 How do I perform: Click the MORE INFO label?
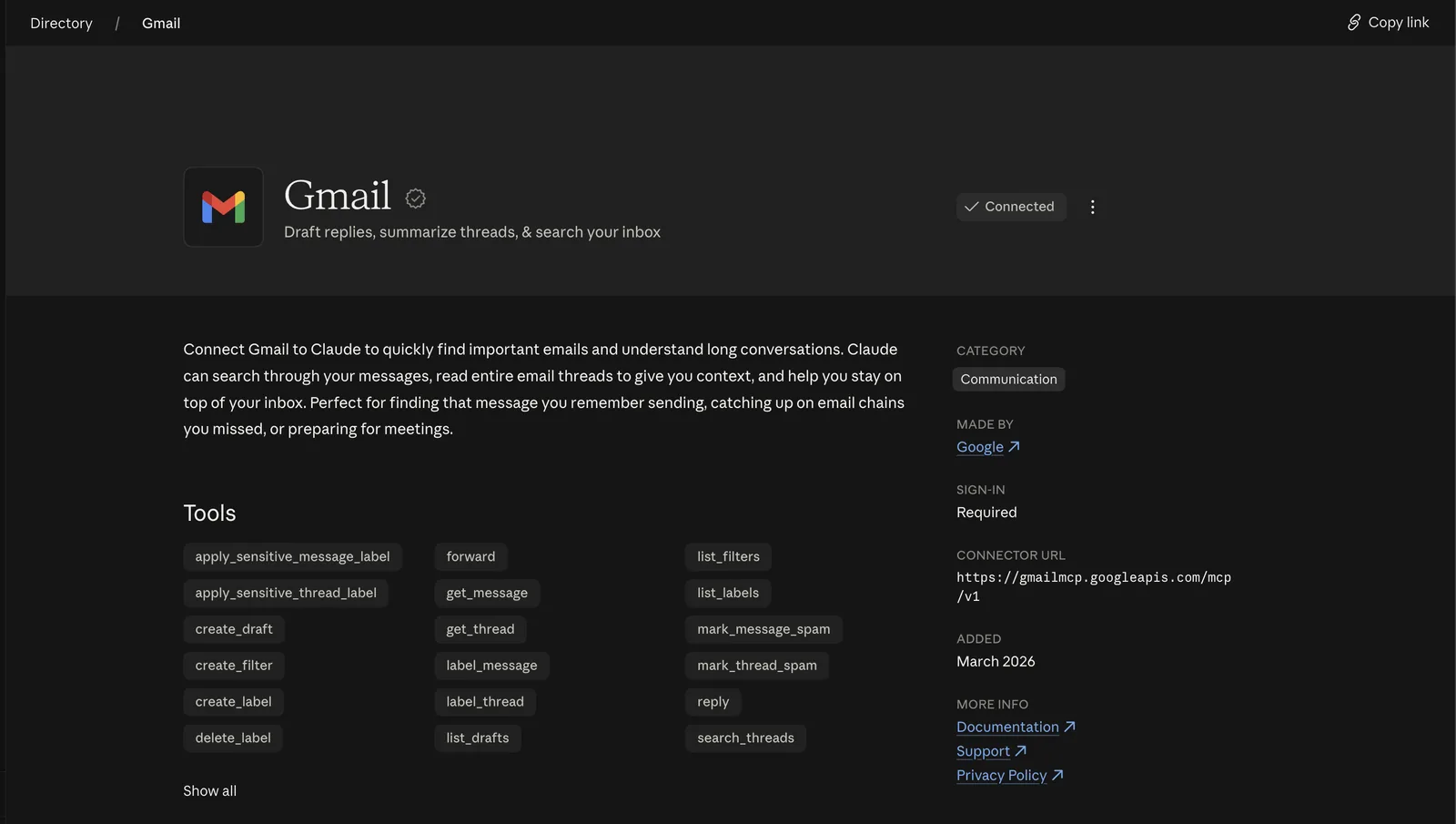tap(992, 705)
